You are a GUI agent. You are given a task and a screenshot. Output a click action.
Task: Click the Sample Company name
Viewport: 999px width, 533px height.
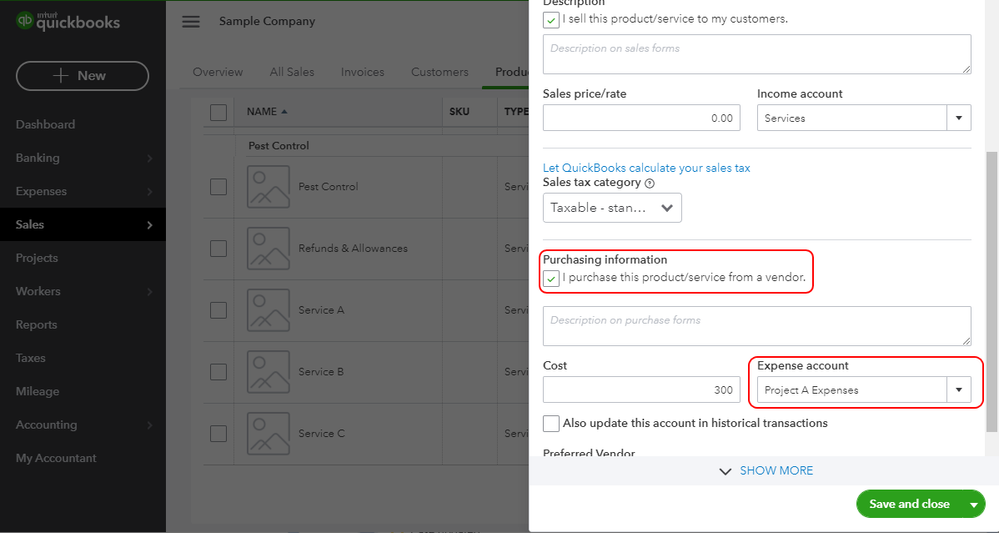(x=267, y=21)
